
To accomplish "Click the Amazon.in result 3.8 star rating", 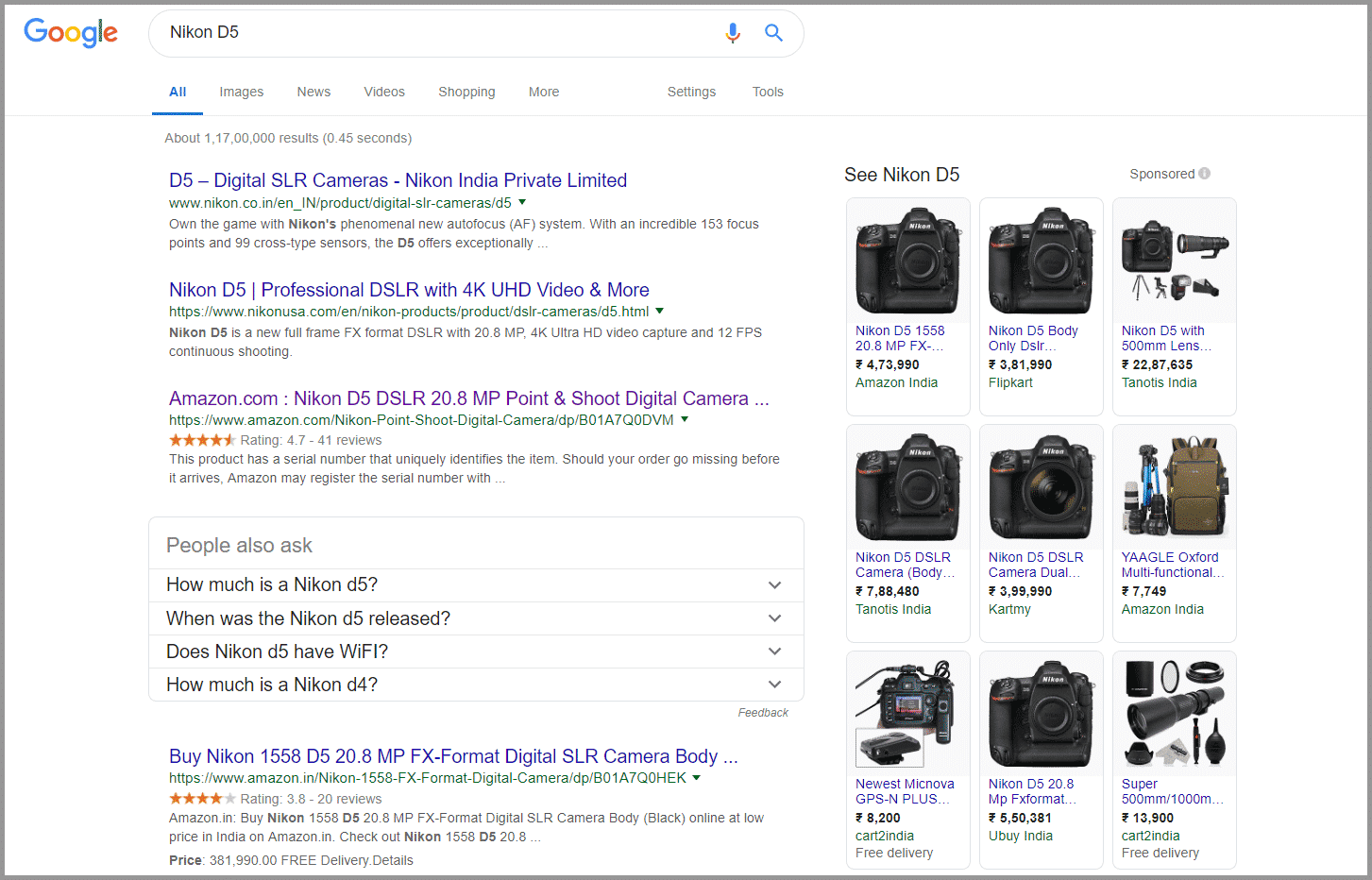I will pyautogui.click(x=202, y=799).
